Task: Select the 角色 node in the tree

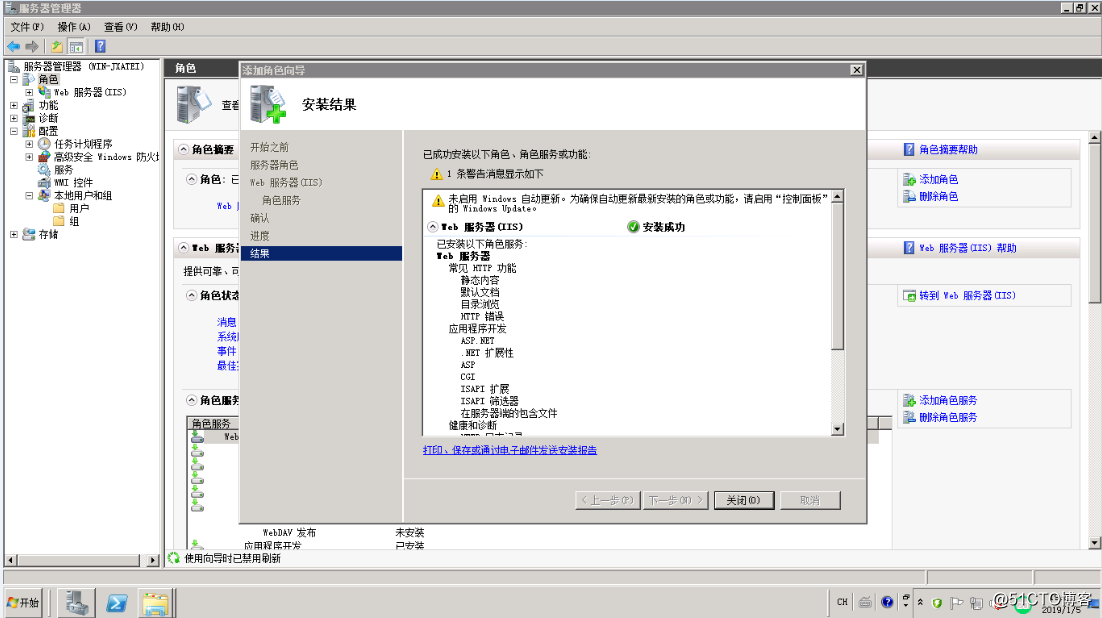Action: [x=48, y=79]
